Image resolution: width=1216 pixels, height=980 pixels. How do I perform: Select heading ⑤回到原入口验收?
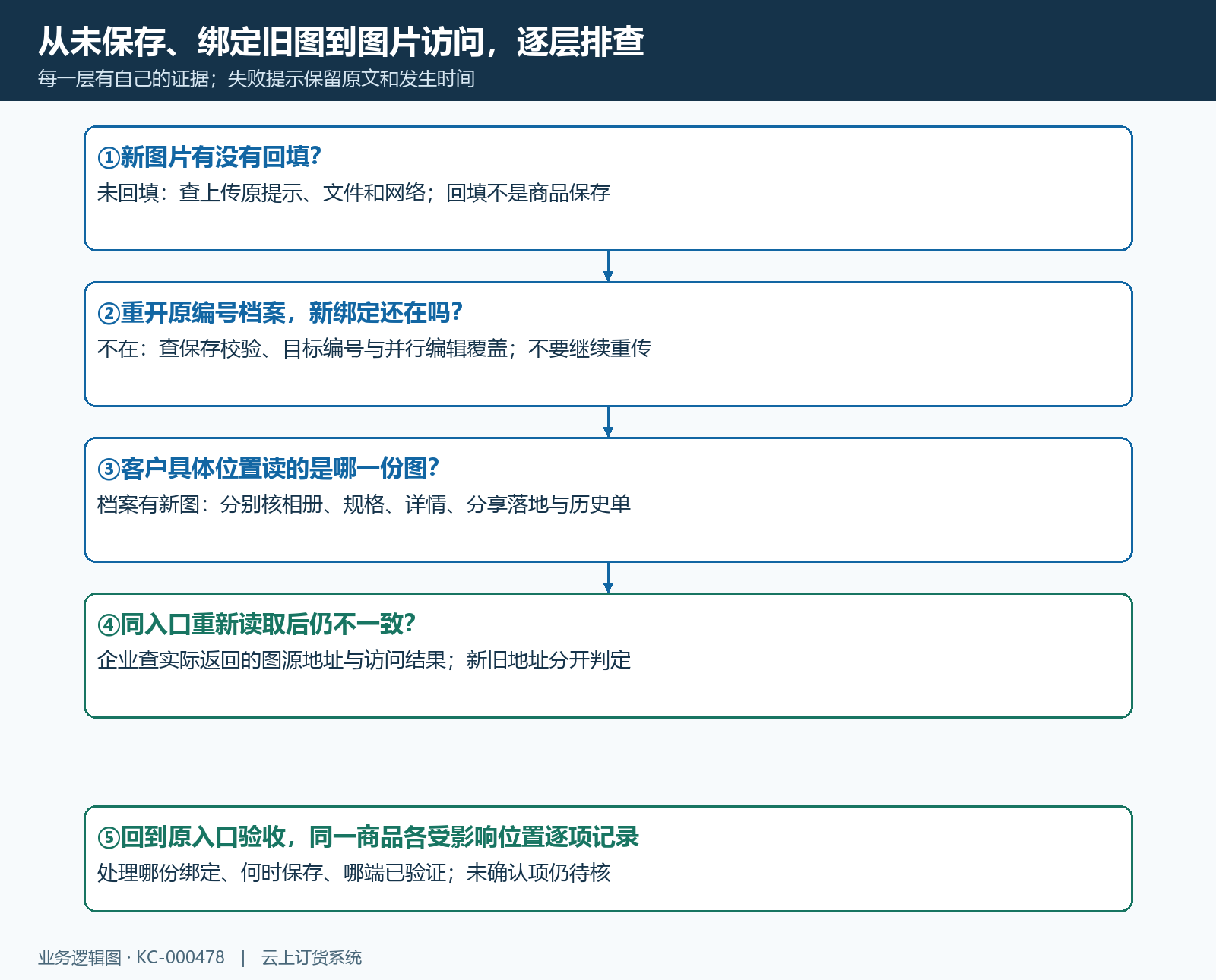click(x=192, y=837)
